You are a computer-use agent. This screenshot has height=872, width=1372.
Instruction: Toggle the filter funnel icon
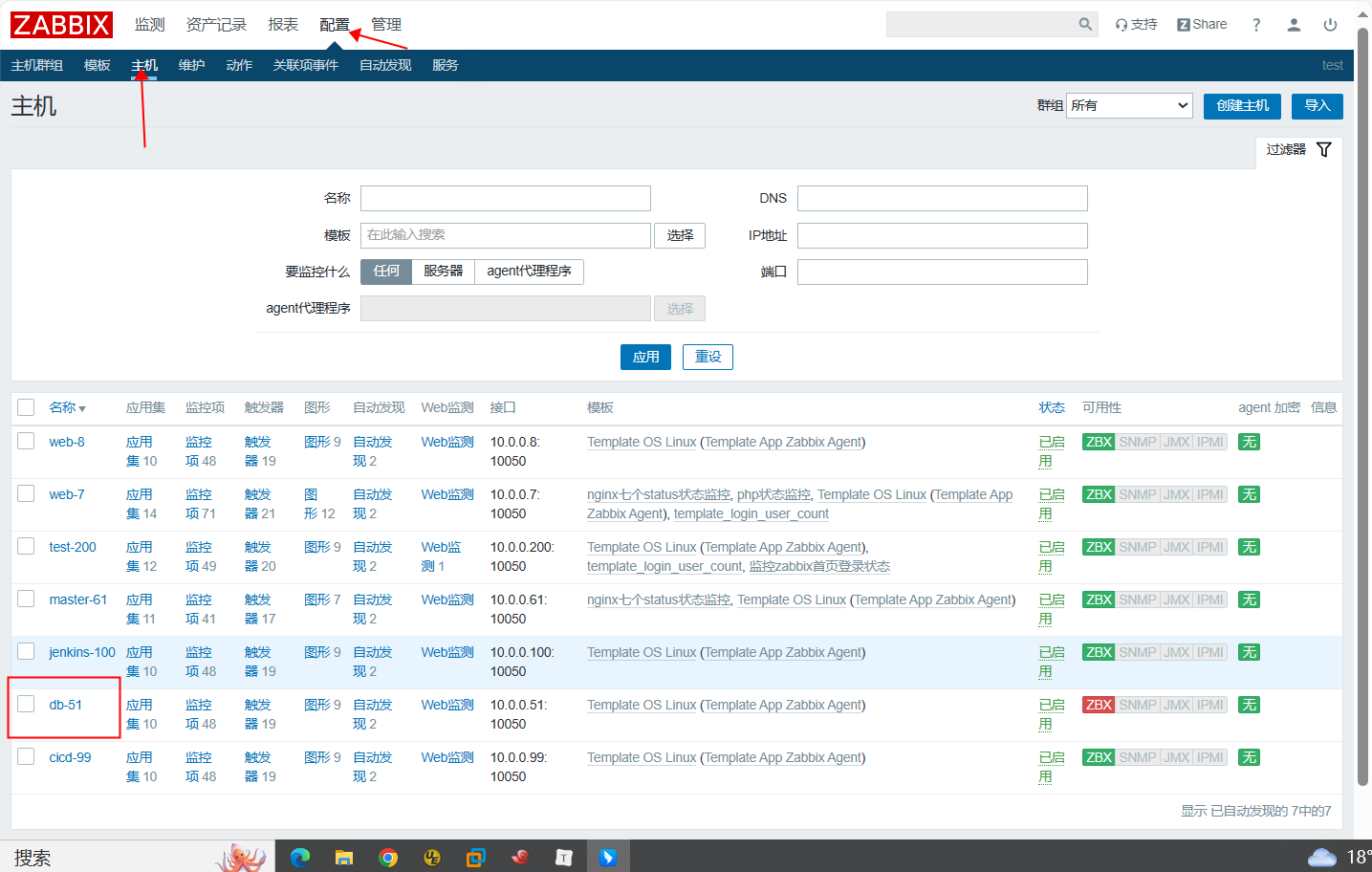[x=1324, y=149]
